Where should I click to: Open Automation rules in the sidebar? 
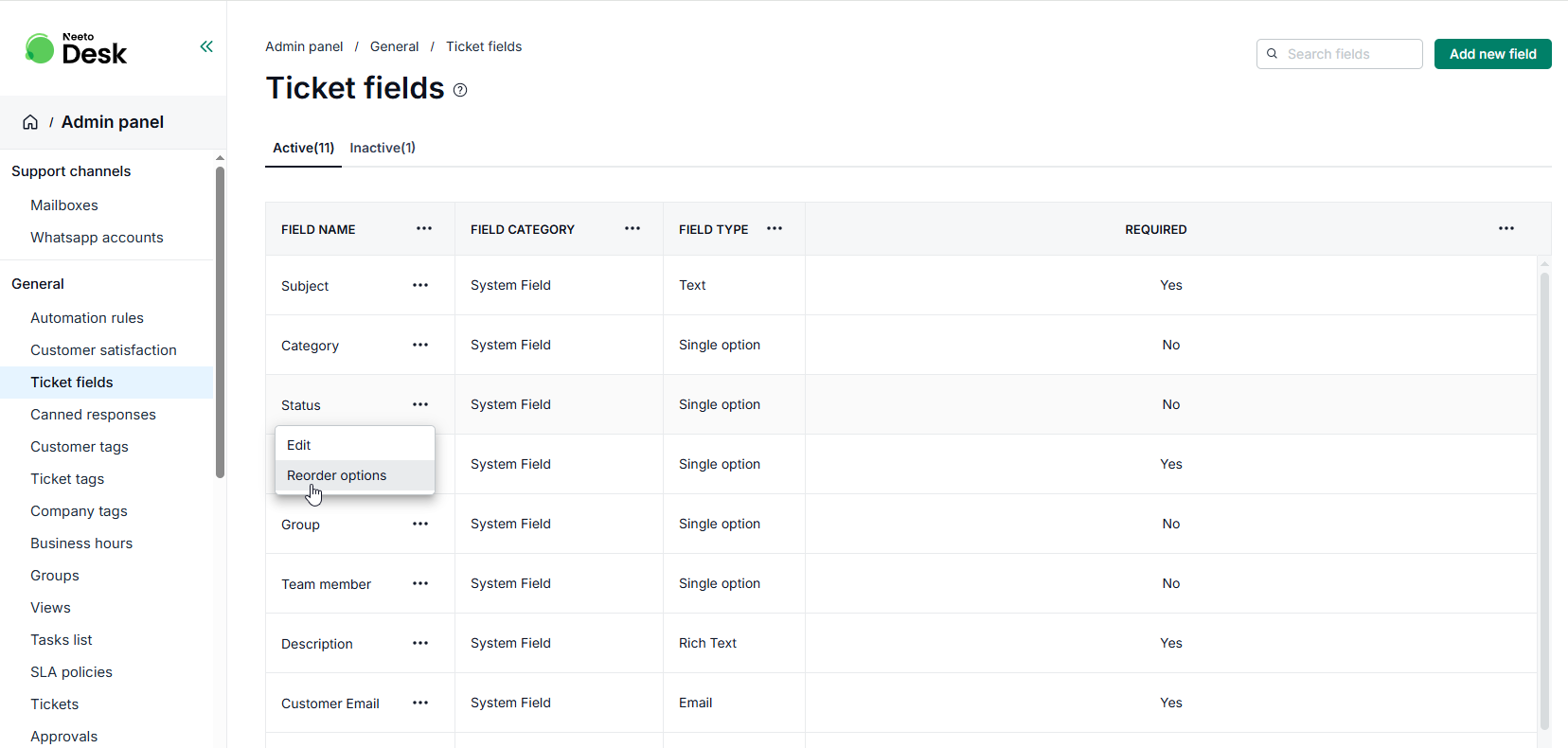[87, 318]
